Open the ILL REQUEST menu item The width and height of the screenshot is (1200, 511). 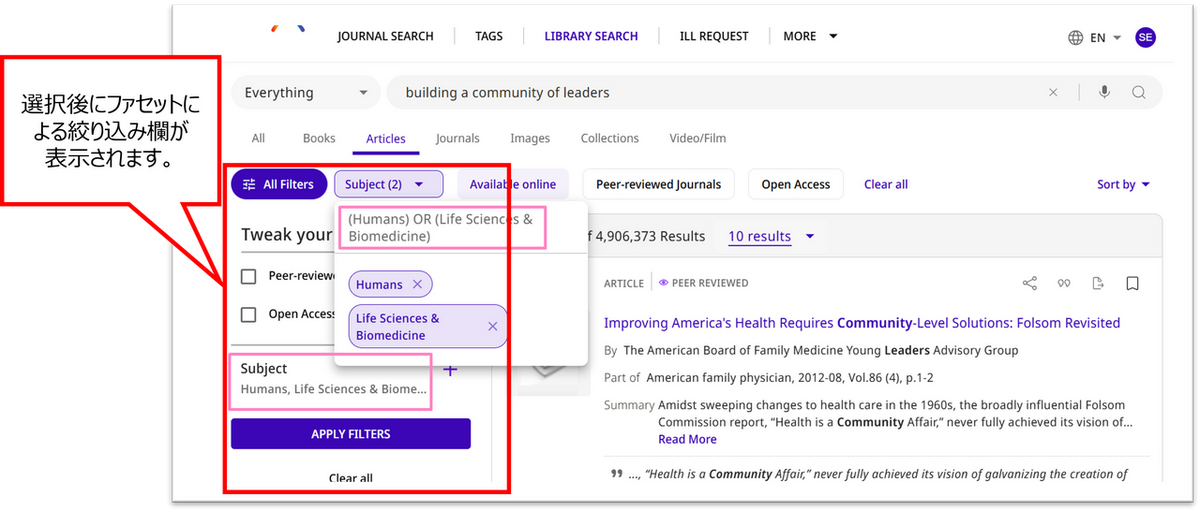tap(713, 36)
